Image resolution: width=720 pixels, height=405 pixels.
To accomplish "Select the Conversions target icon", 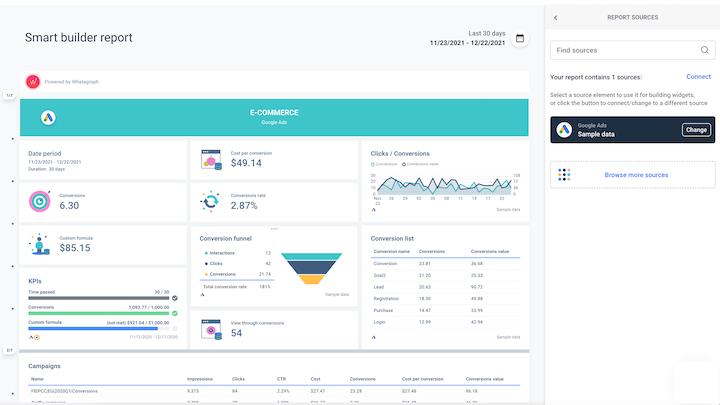I will click(40, 201).
